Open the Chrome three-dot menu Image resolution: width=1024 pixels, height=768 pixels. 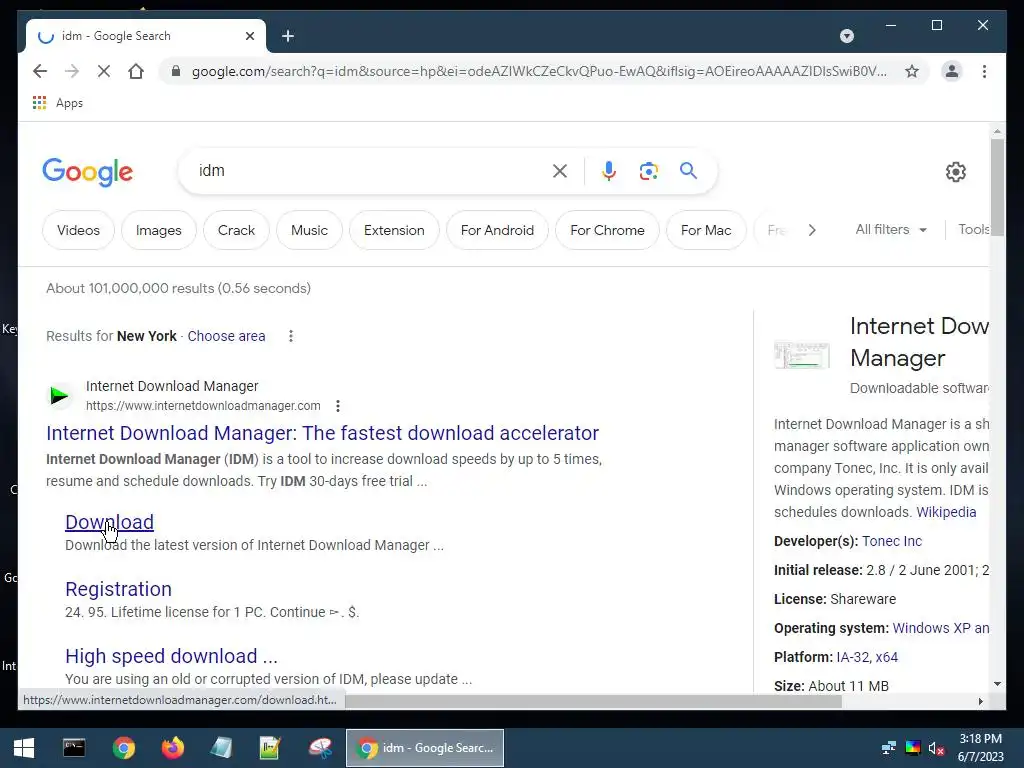click(984, 71)
